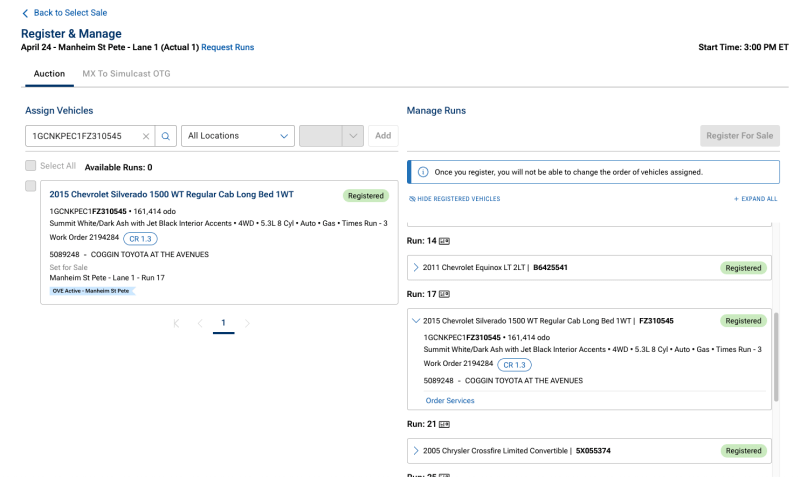This screenshot has width=800, height=477.
Task: Click the eye icon beside Hide Registered Vehicles
Action: pos(412,199)
